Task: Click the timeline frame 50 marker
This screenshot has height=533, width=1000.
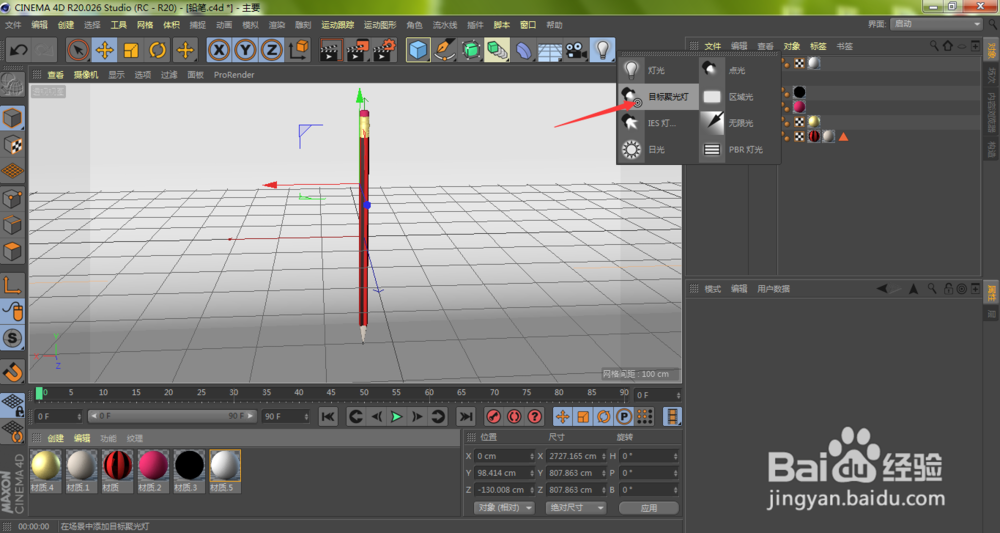Action: (x=364, y=393)
